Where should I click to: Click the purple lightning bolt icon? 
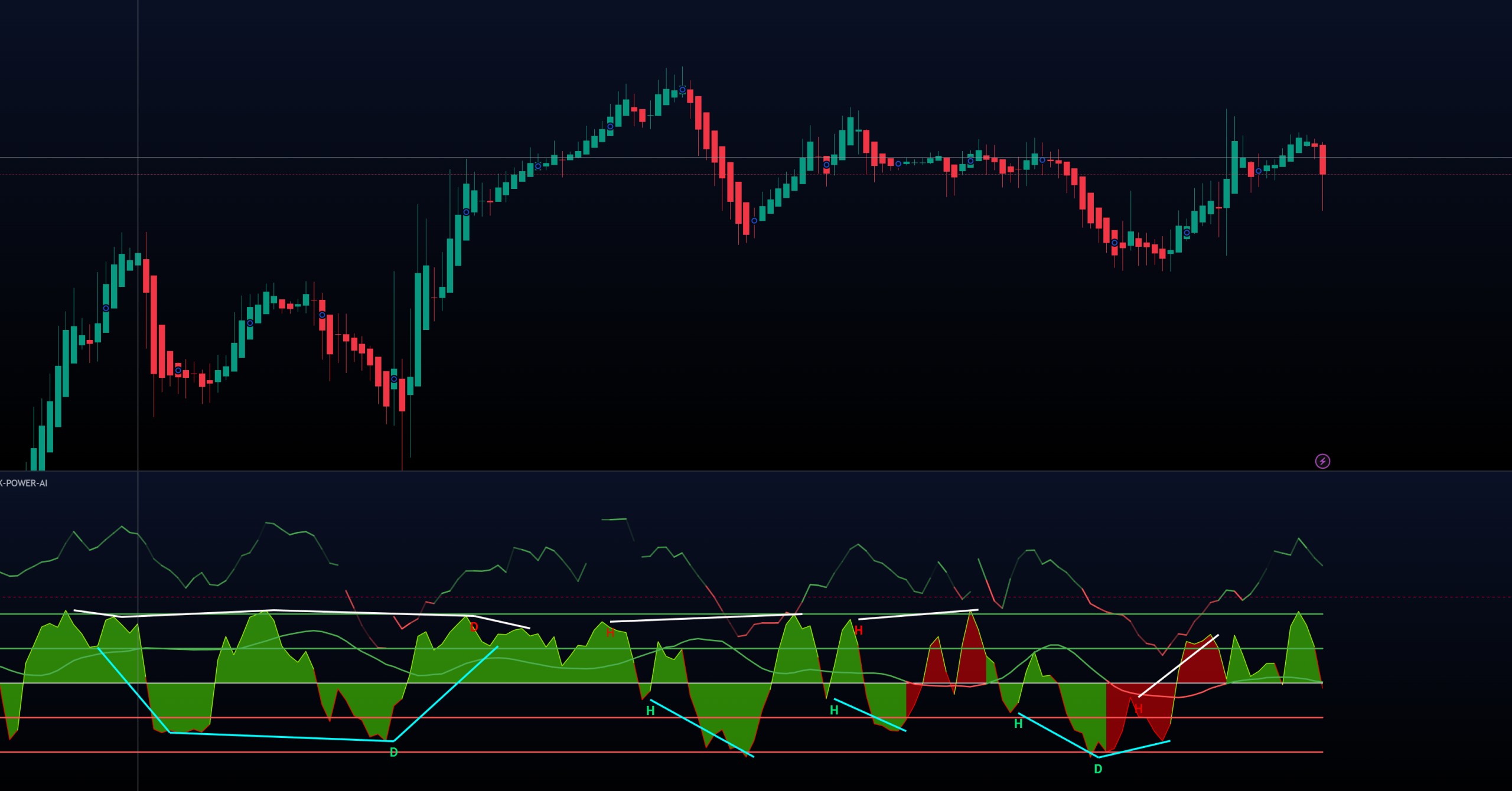[x=1322, y=461]
